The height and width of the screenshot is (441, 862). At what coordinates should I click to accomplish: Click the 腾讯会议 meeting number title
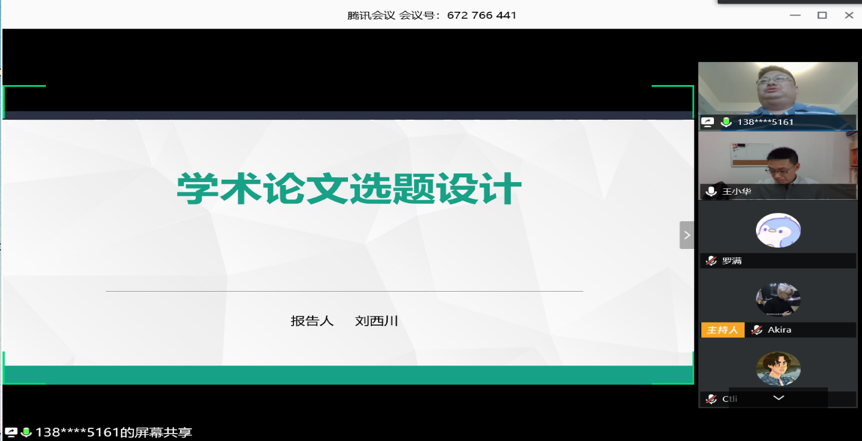point(431,15)
